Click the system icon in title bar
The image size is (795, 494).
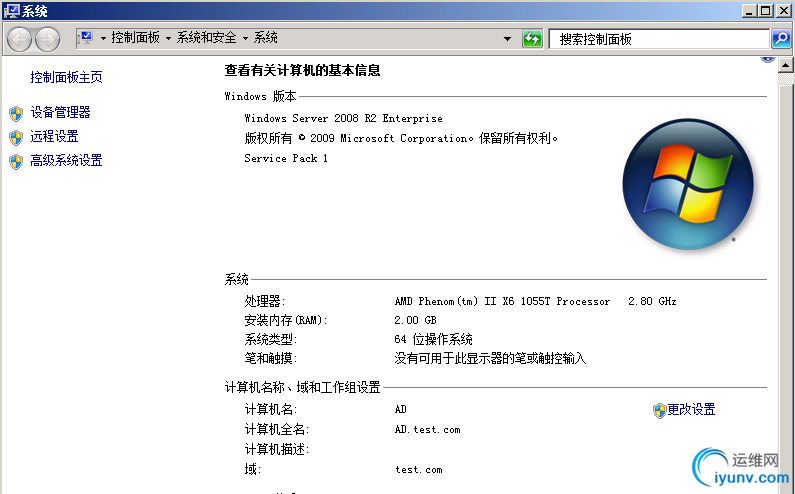(x=11, y=10)
